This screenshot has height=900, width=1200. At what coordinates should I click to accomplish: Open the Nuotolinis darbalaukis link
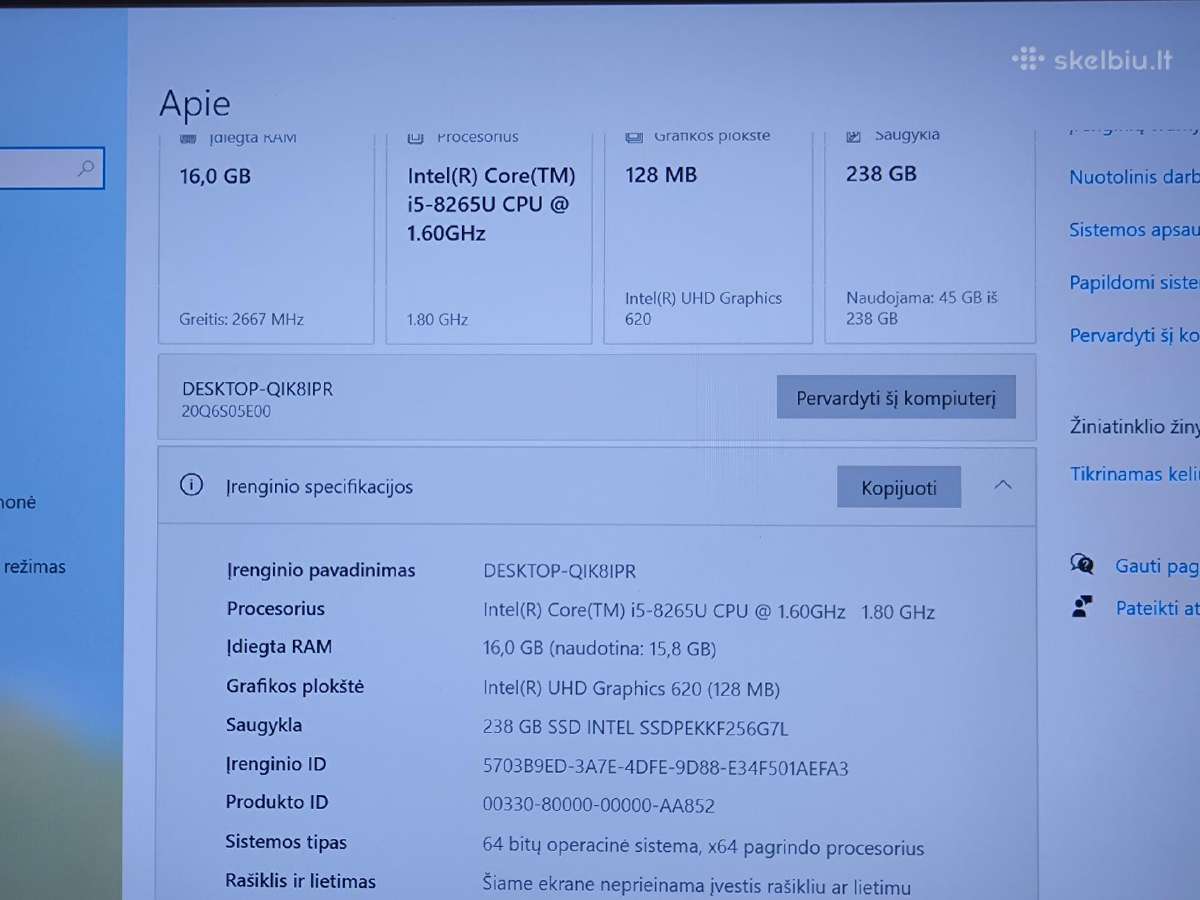point(1134,177)
